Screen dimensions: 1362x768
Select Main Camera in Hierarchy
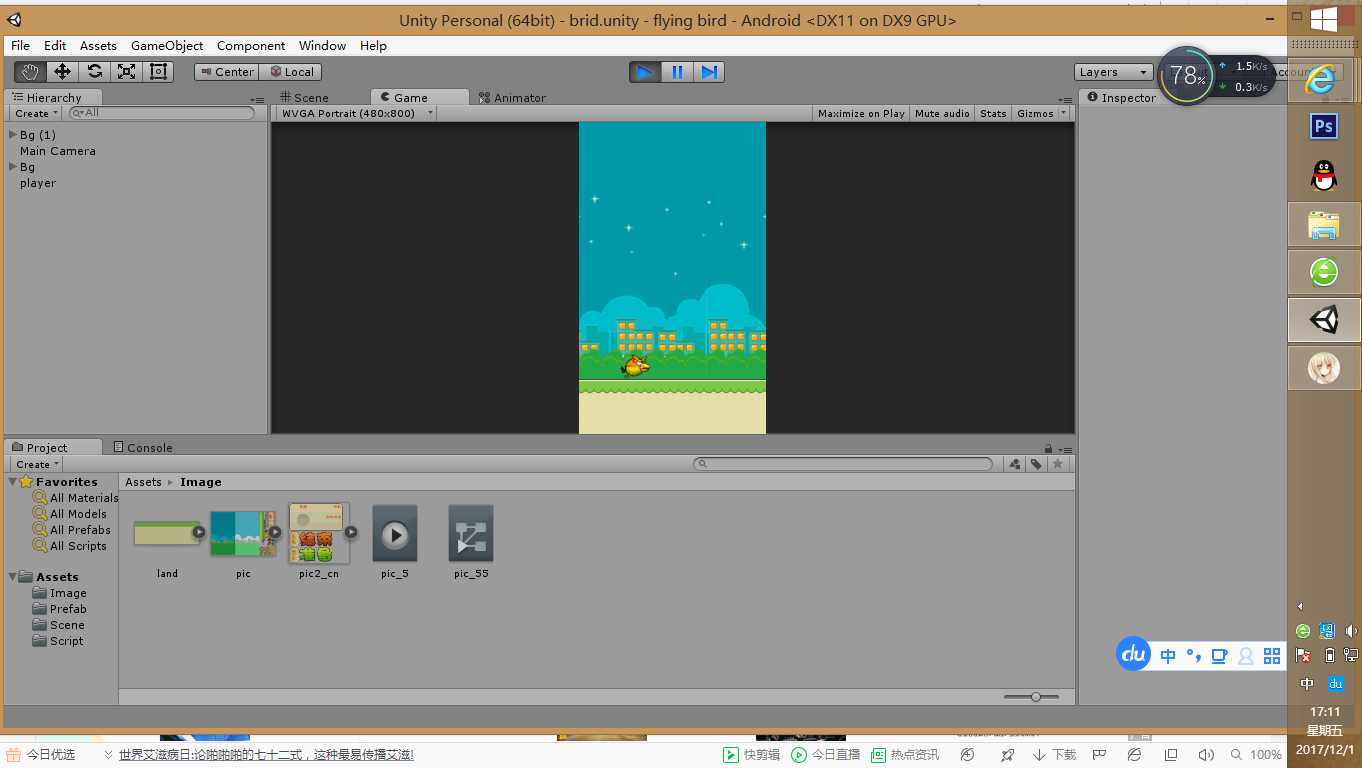58,151
